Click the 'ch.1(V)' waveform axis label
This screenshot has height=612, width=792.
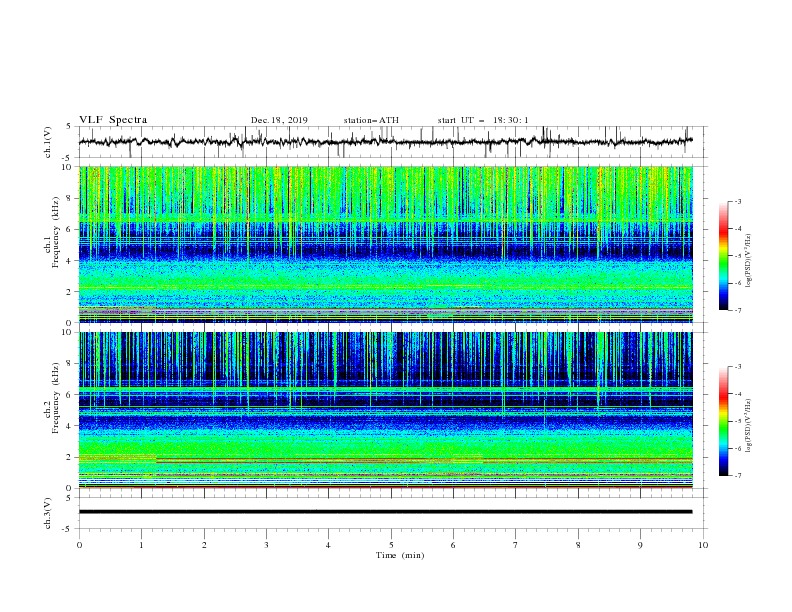pyautogui.click(x=48, y=142)
